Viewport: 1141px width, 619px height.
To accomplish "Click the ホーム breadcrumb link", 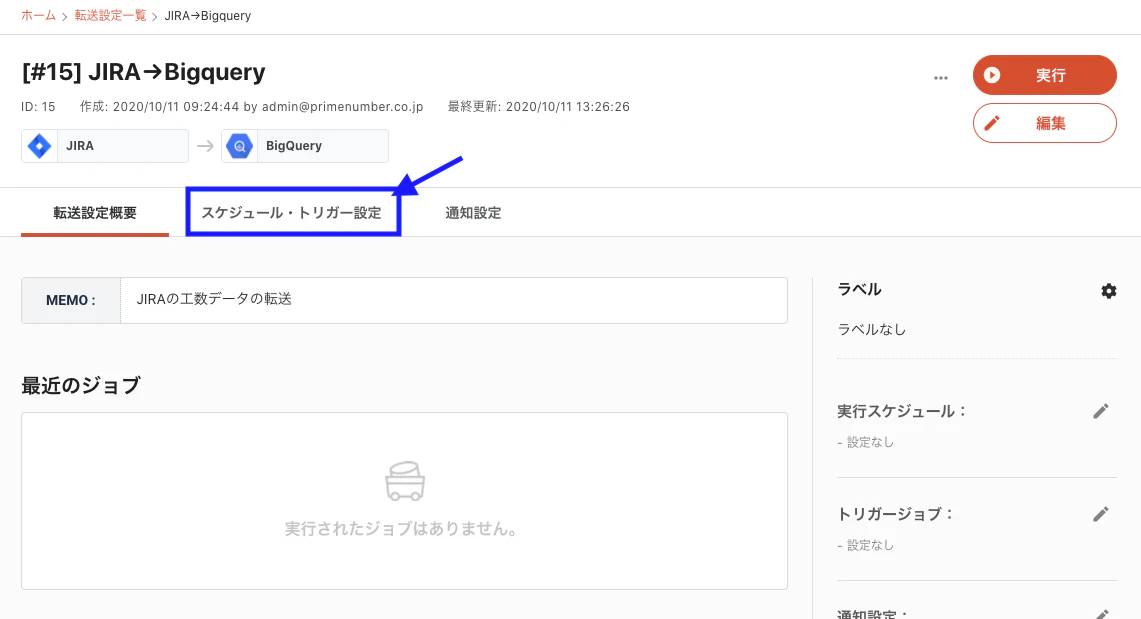I will point(39,15).
